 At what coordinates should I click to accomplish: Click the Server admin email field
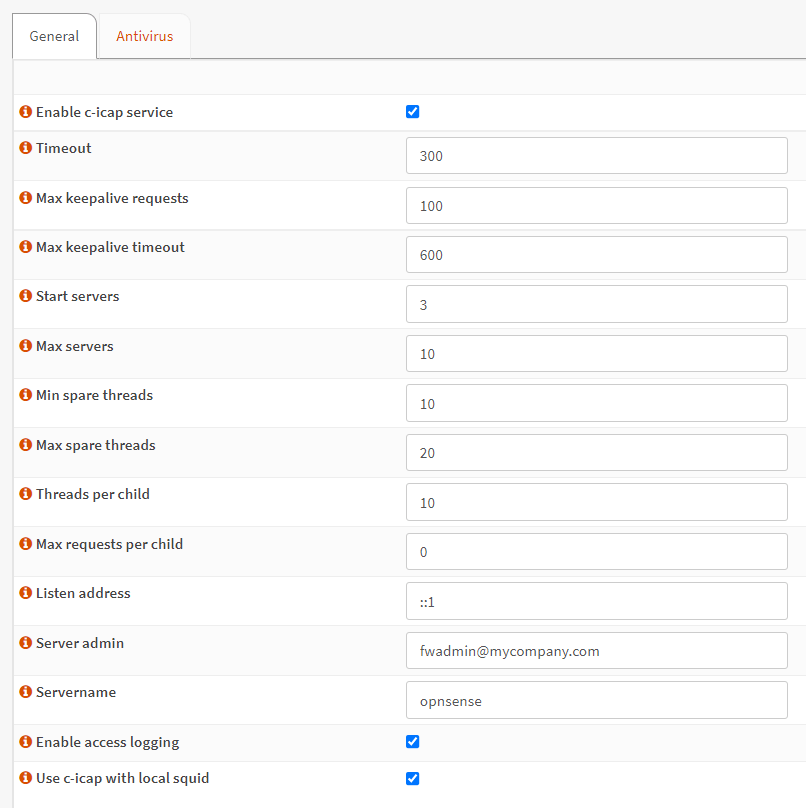pyautogui.click(x=596, y=651)
